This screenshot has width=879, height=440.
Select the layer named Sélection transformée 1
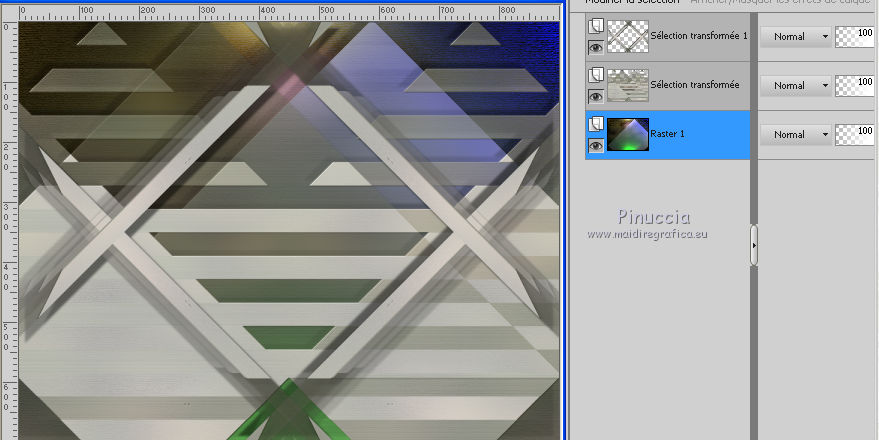pyautogui.click(x=698, y=35)
